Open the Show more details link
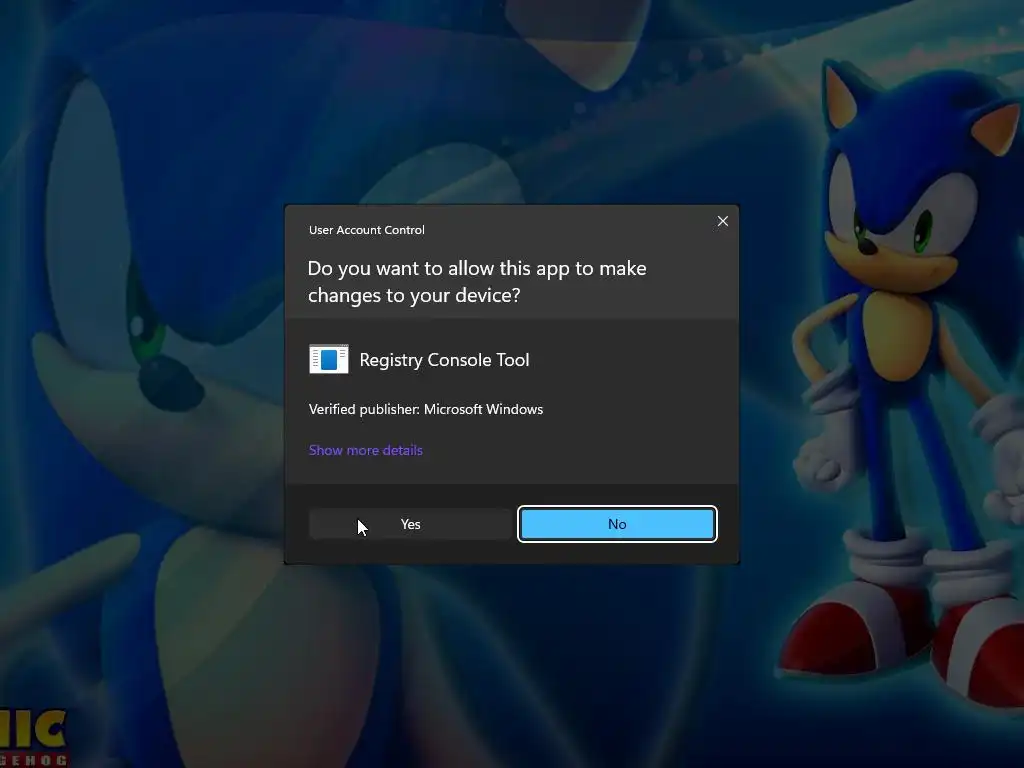The width and height of the screenshot is (1024, 768). pyautogui.click(x=366, y=450)
